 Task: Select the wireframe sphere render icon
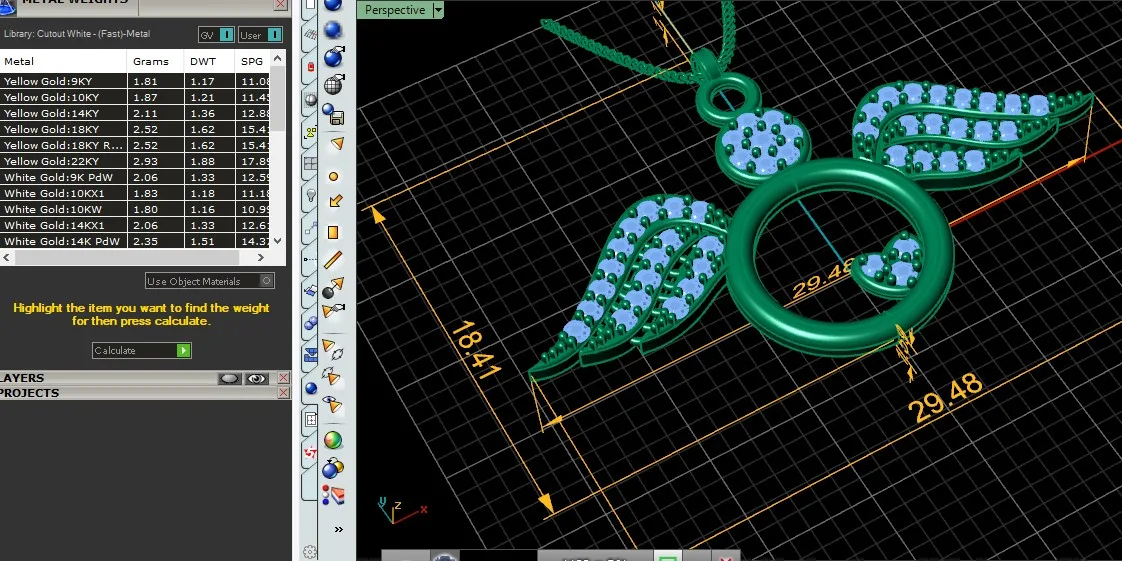[x=333, y=85]
